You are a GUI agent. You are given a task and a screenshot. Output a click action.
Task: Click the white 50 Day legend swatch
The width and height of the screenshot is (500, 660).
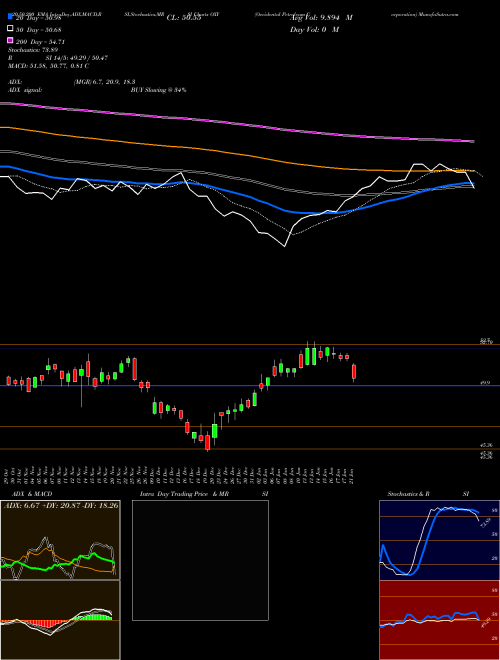(x=10, y=29)
